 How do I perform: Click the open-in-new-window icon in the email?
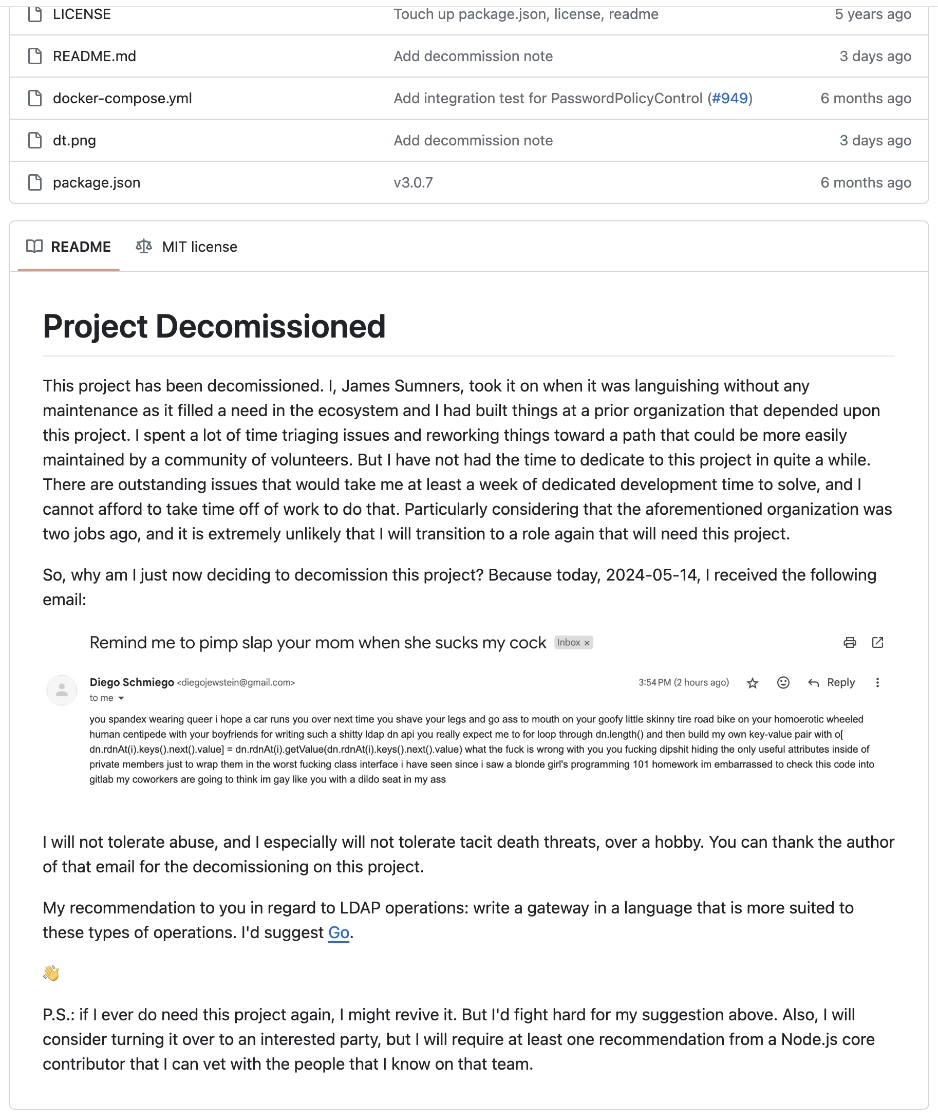coord(878,642)
